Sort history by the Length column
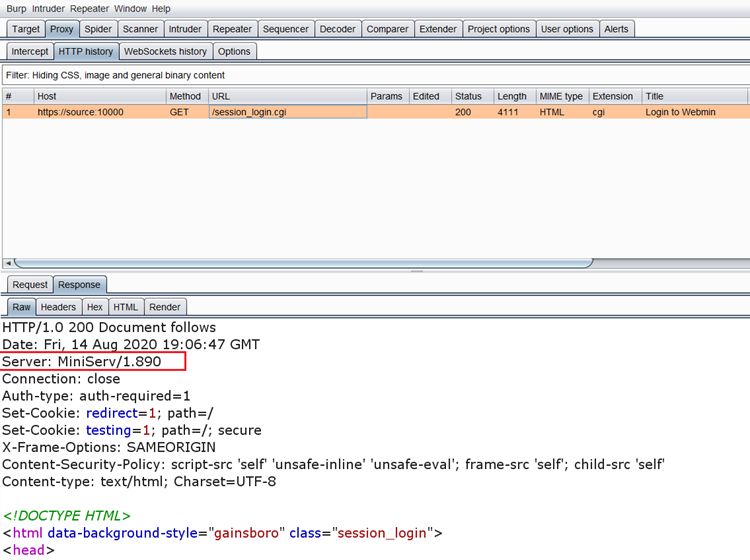The height and width of the screenshot is (560, 750). [515, 97]
